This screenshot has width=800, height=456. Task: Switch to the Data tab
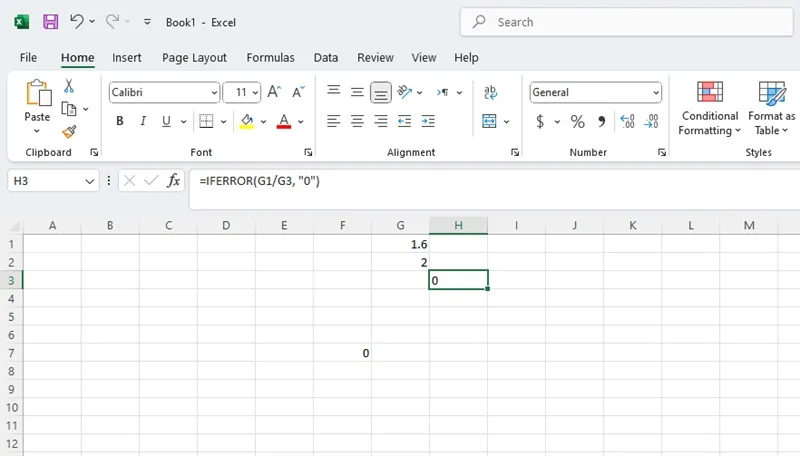[326, 58]
